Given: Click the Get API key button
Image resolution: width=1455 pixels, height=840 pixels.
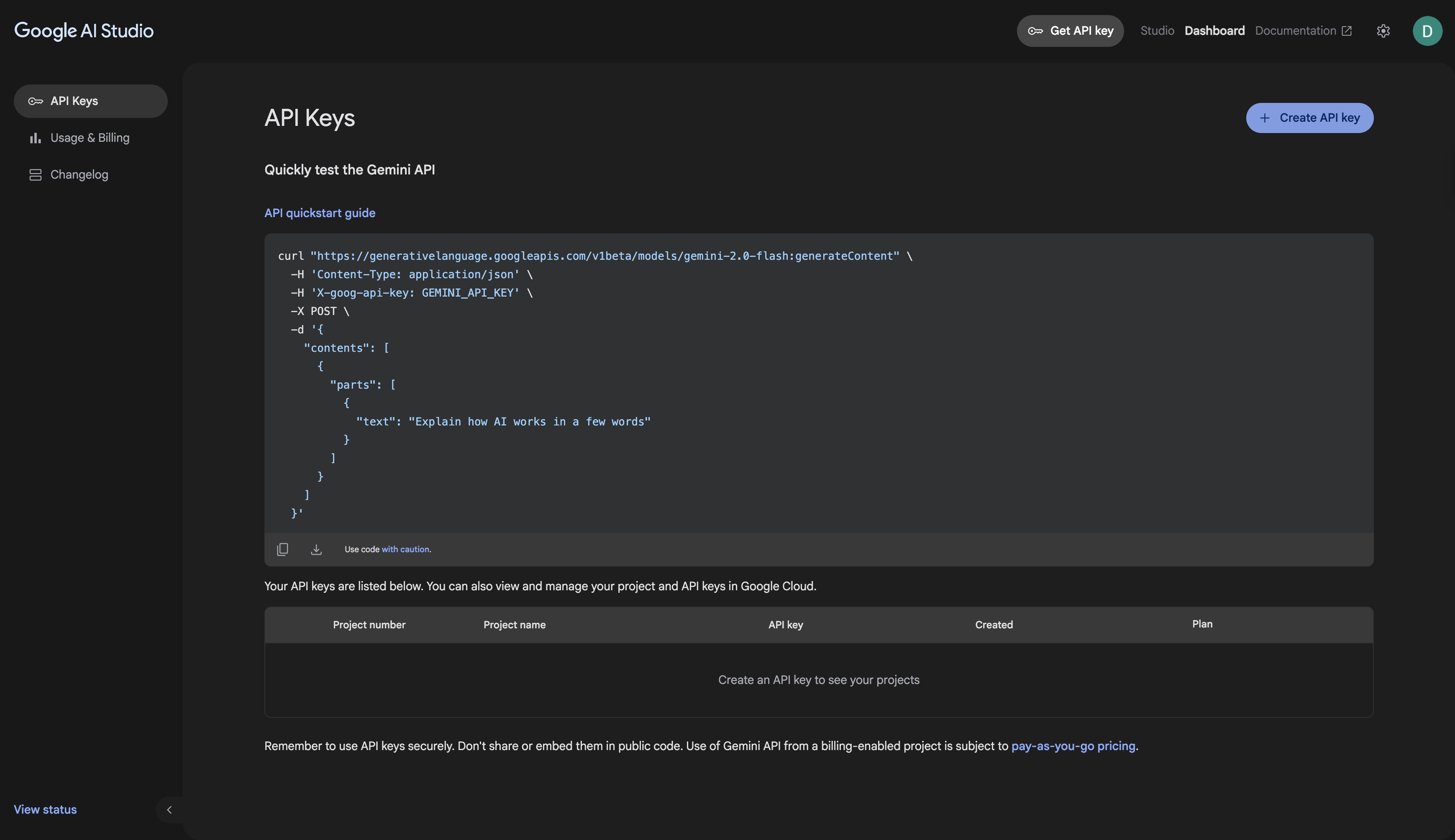Looking at the screenshot, I should click(1070, 31).
